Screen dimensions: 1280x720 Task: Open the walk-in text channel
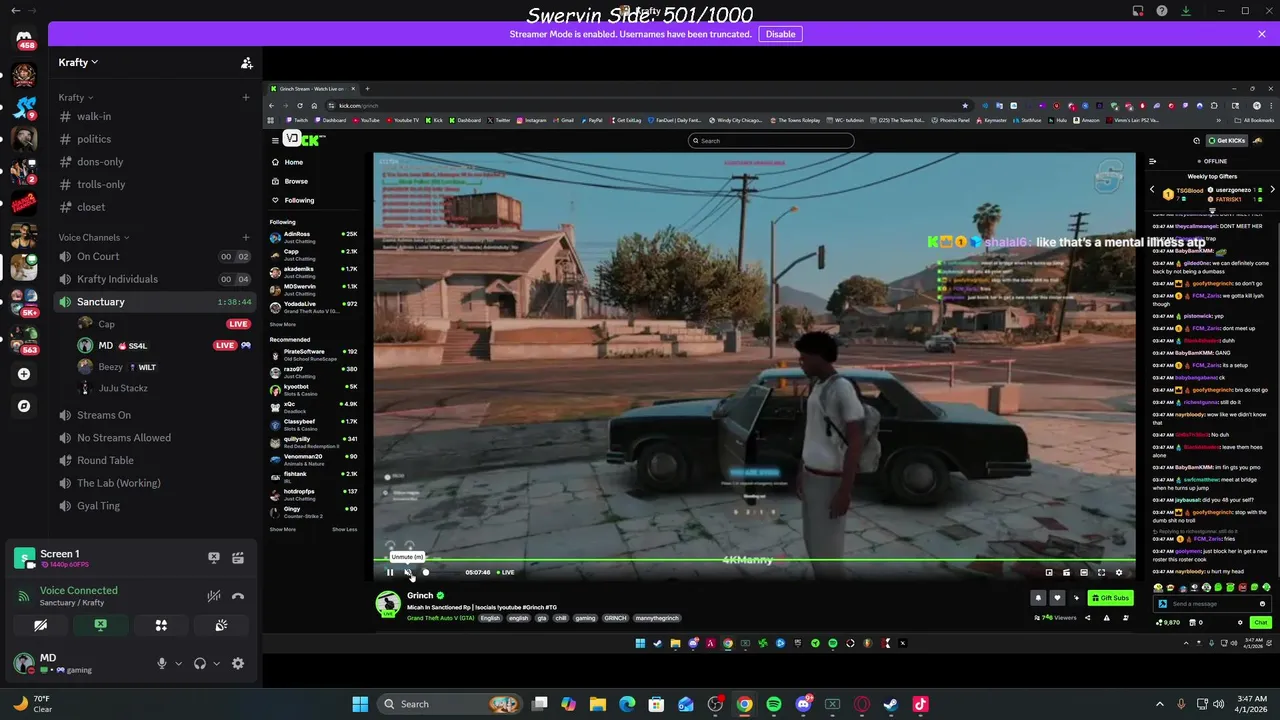click(x=156, y=116)
